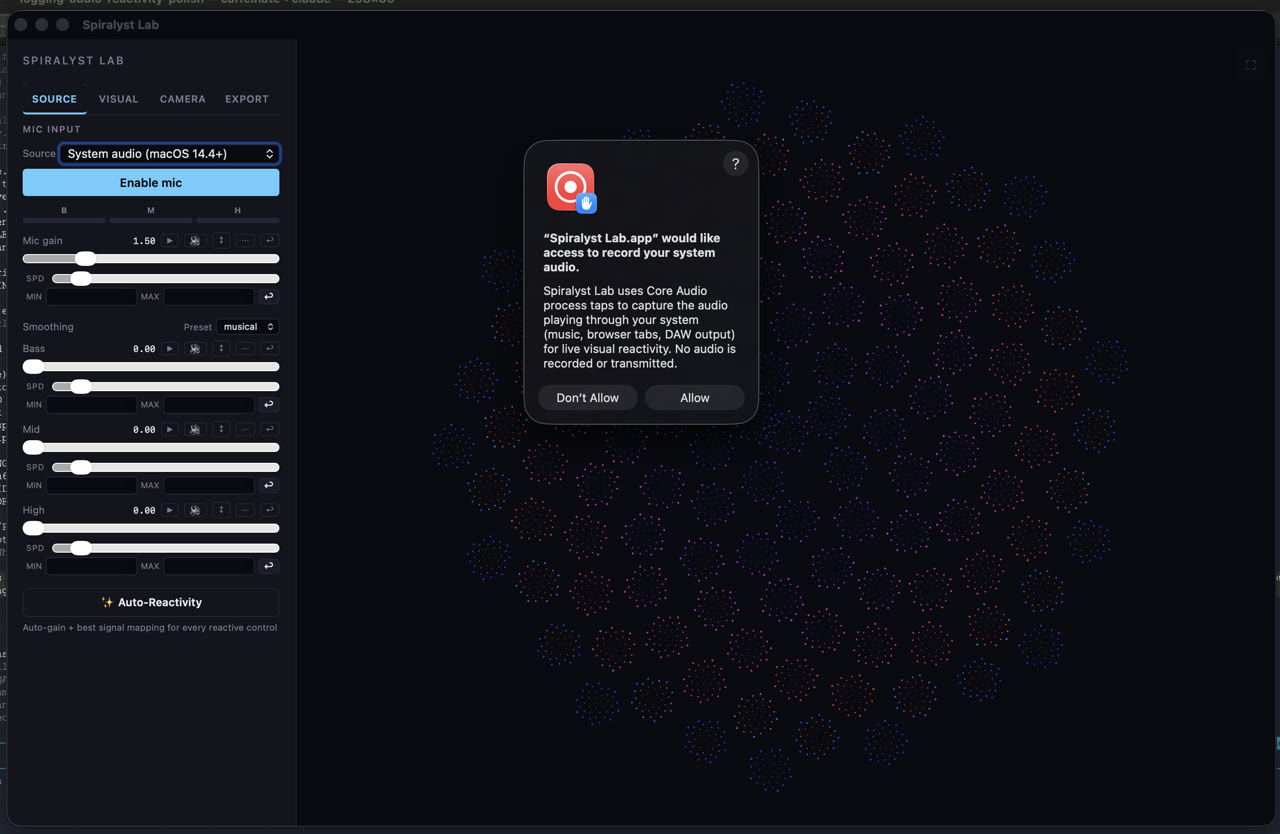The width and height of the screenshot is (1280, 834).
Task: Focus the MAX field under Mic gain
Action: pos(209,297)
